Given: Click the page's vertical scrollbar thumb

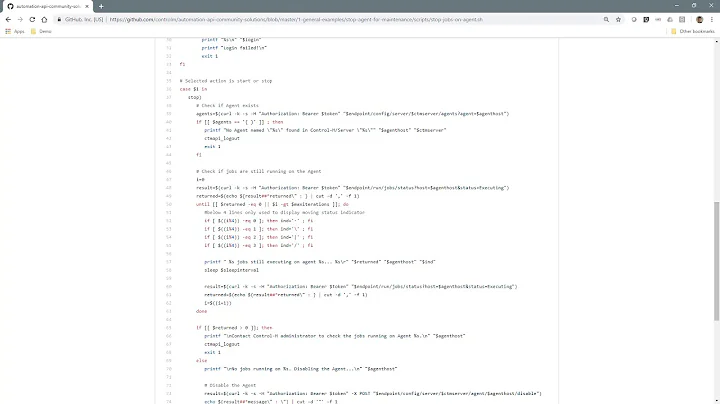Looking at the screenshot, I should (716, 261).
